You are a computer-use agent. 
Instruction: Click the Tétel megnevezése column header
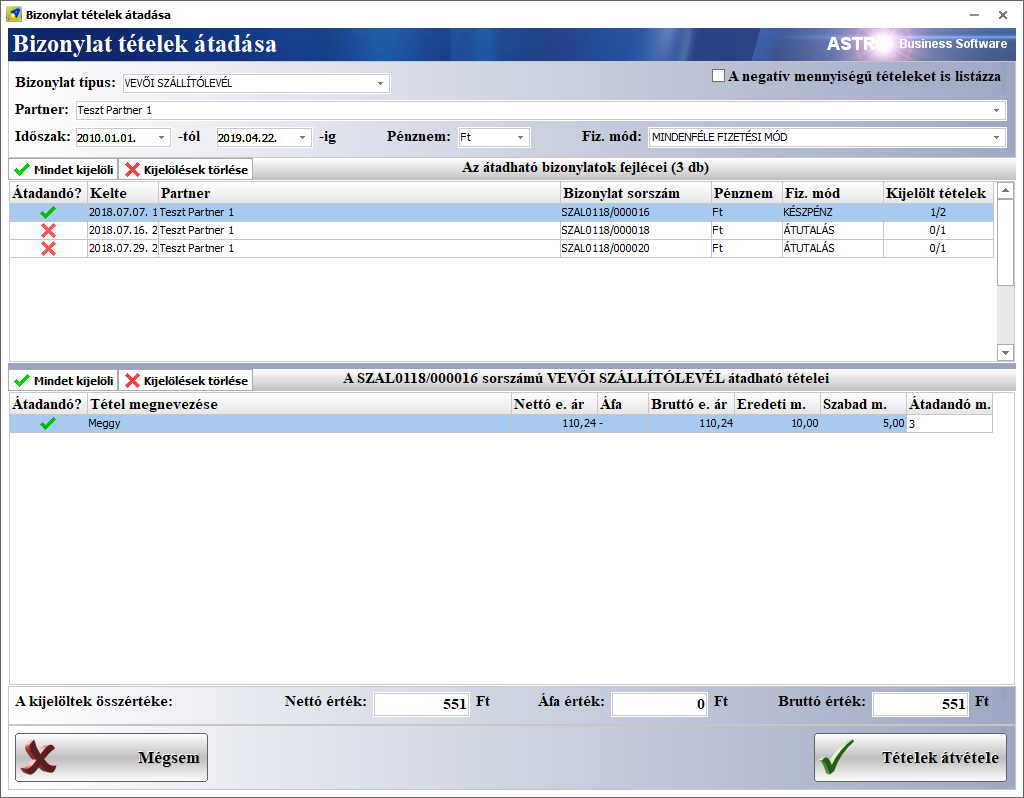[x=299, y=404]
